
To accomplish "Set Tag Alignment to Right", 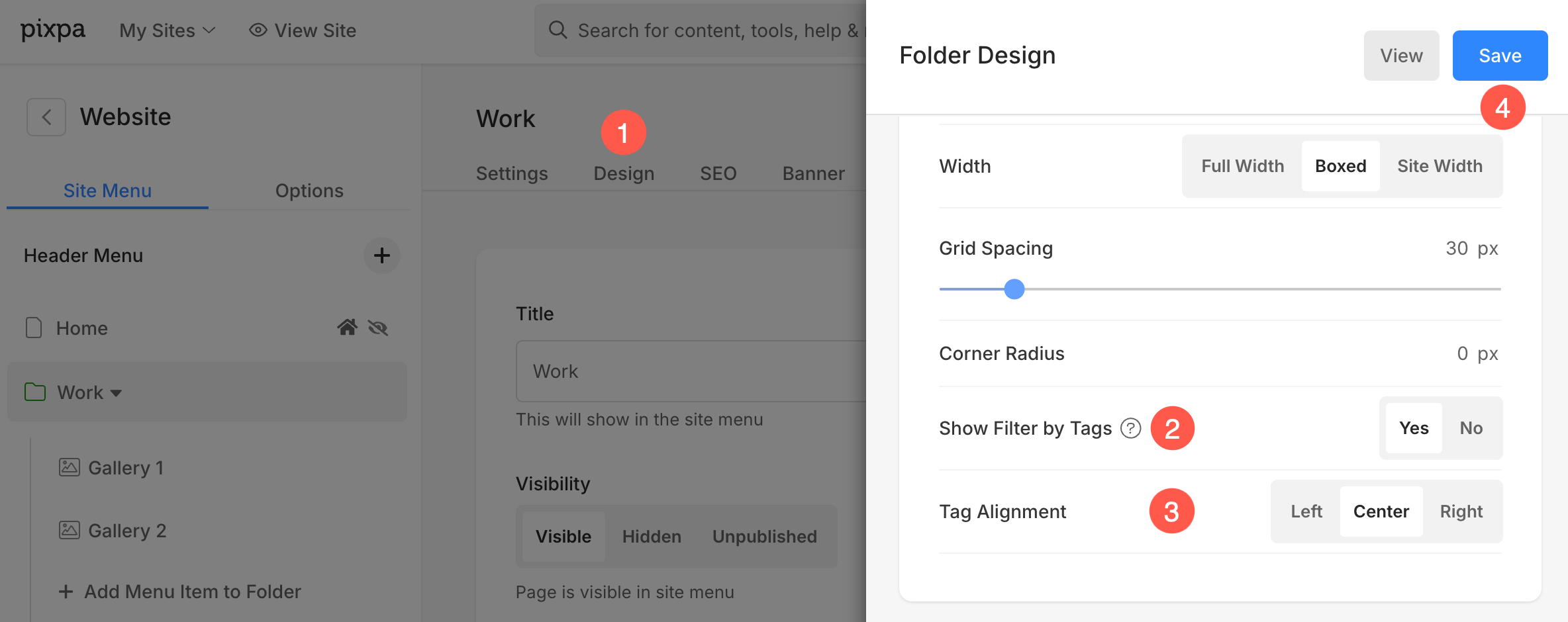I will (1461, 511).
